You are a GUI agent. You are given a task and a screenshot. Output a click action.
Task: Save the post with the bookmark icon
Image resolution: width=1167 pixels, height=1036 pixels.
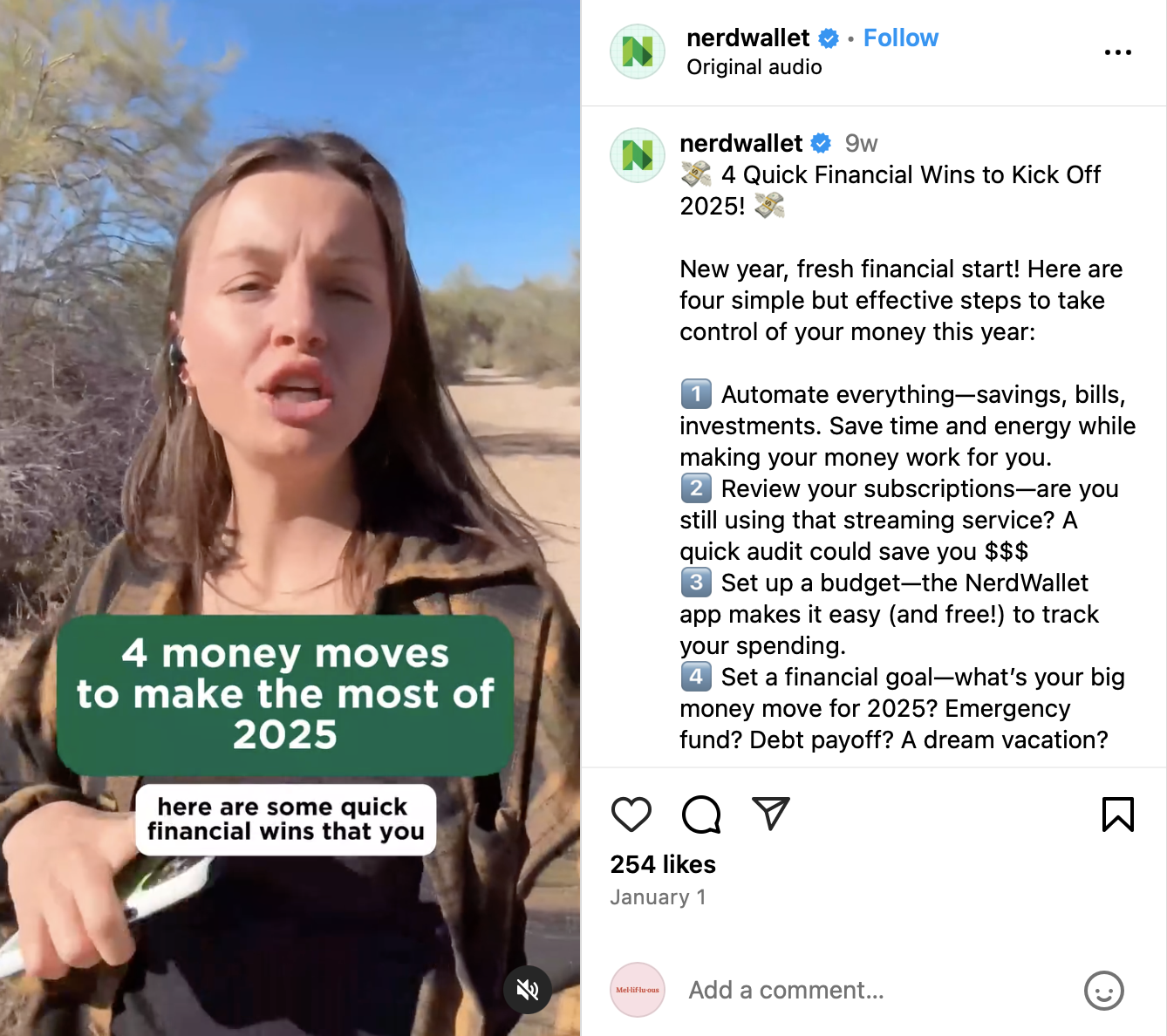click(x=1118, y=814)
